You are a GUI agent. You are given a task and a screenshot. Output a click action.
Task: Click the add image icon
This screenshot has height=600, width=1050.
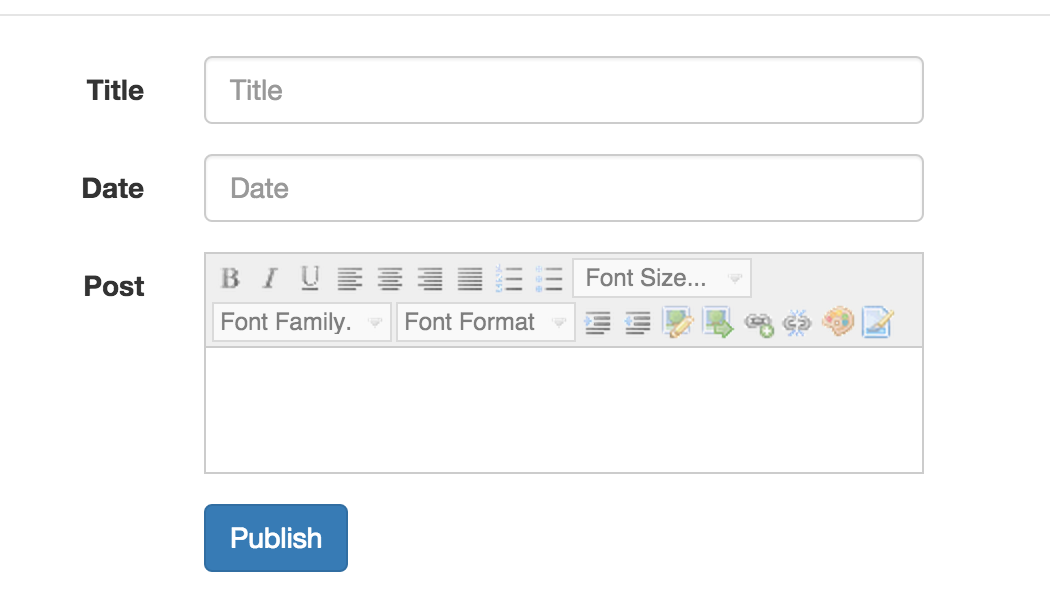coord(679,322)
